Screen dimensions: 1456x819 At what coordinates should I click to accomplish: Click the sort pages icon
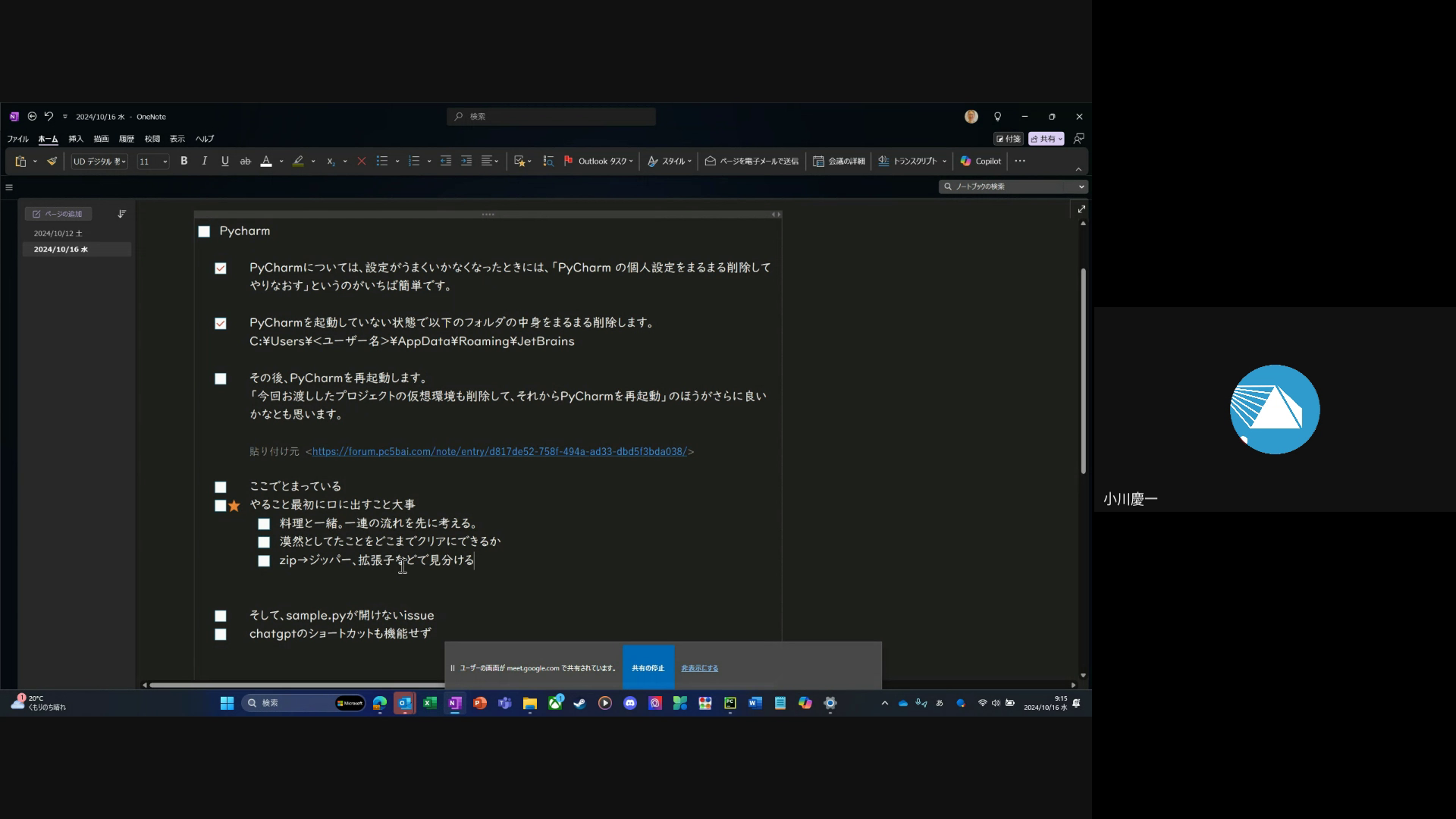121,214
